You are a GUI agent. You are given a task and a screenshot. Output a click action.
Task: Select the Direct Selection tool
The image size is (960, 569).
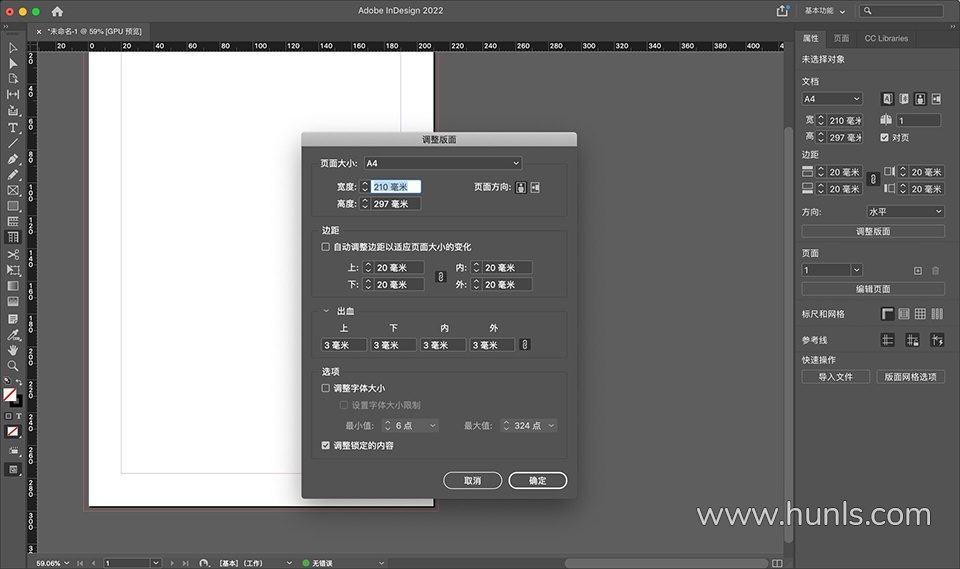click(x=13, y=63)
